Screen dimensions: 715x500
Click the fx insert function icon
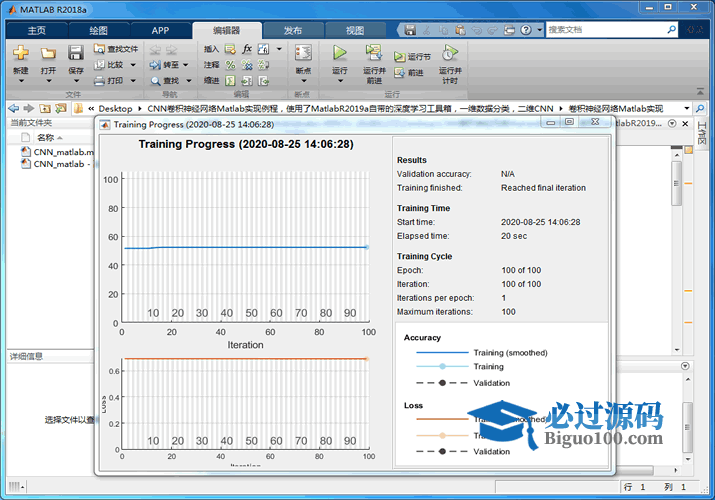pyautogui.click(x=247, y=49)
